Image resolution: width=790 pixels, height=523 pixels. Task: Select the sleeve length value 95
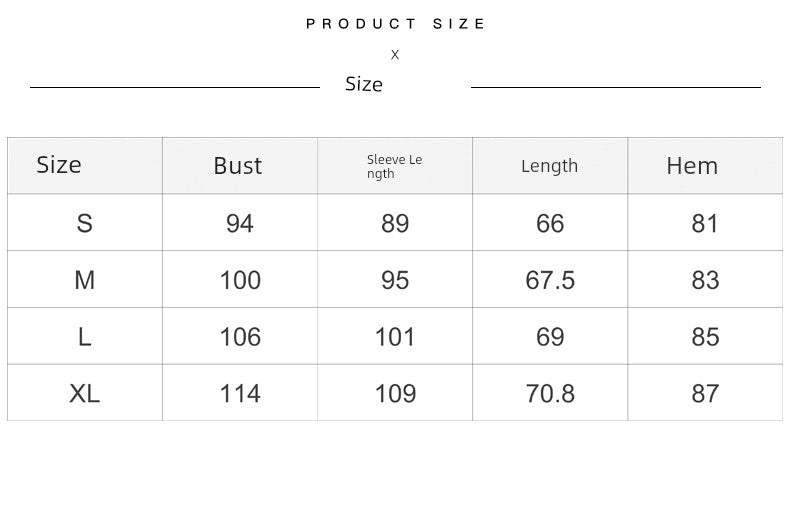coord(395,280)
